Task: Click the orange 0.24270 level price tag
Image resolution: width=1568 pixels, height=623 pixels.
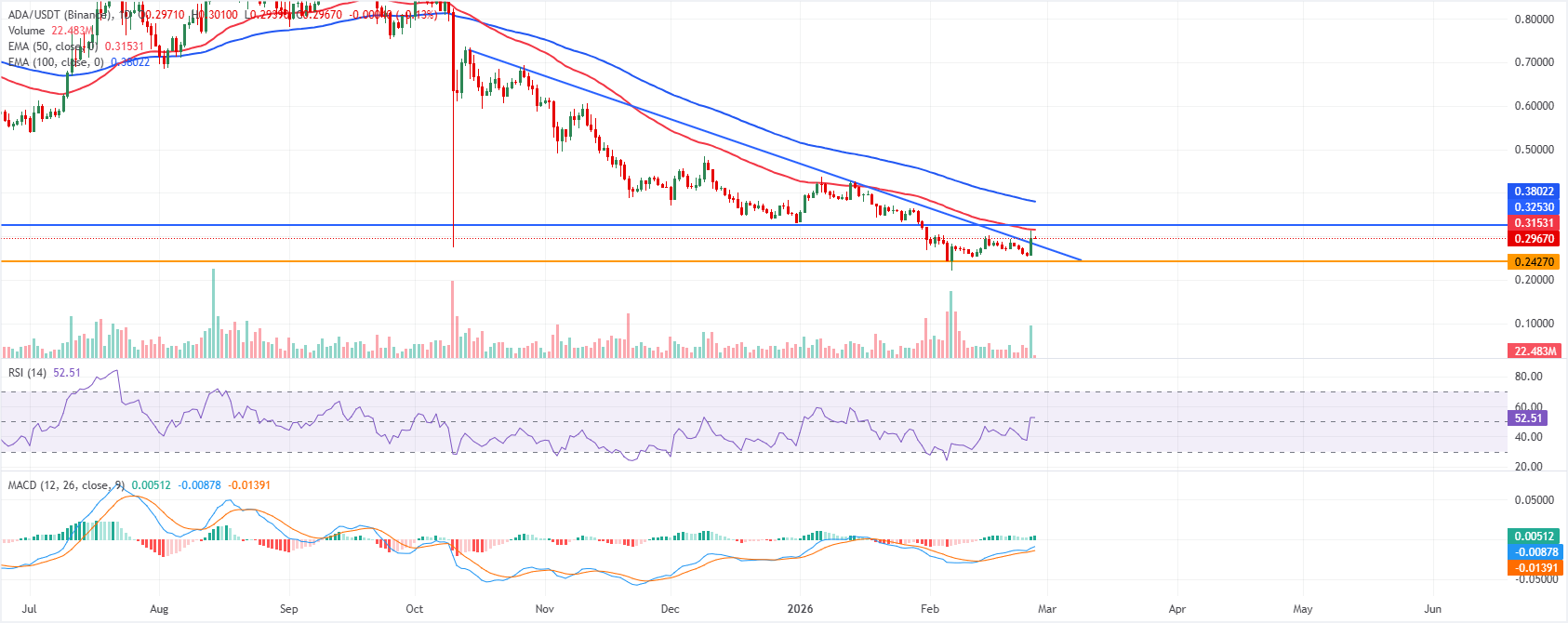Action: coord(1534,262)
